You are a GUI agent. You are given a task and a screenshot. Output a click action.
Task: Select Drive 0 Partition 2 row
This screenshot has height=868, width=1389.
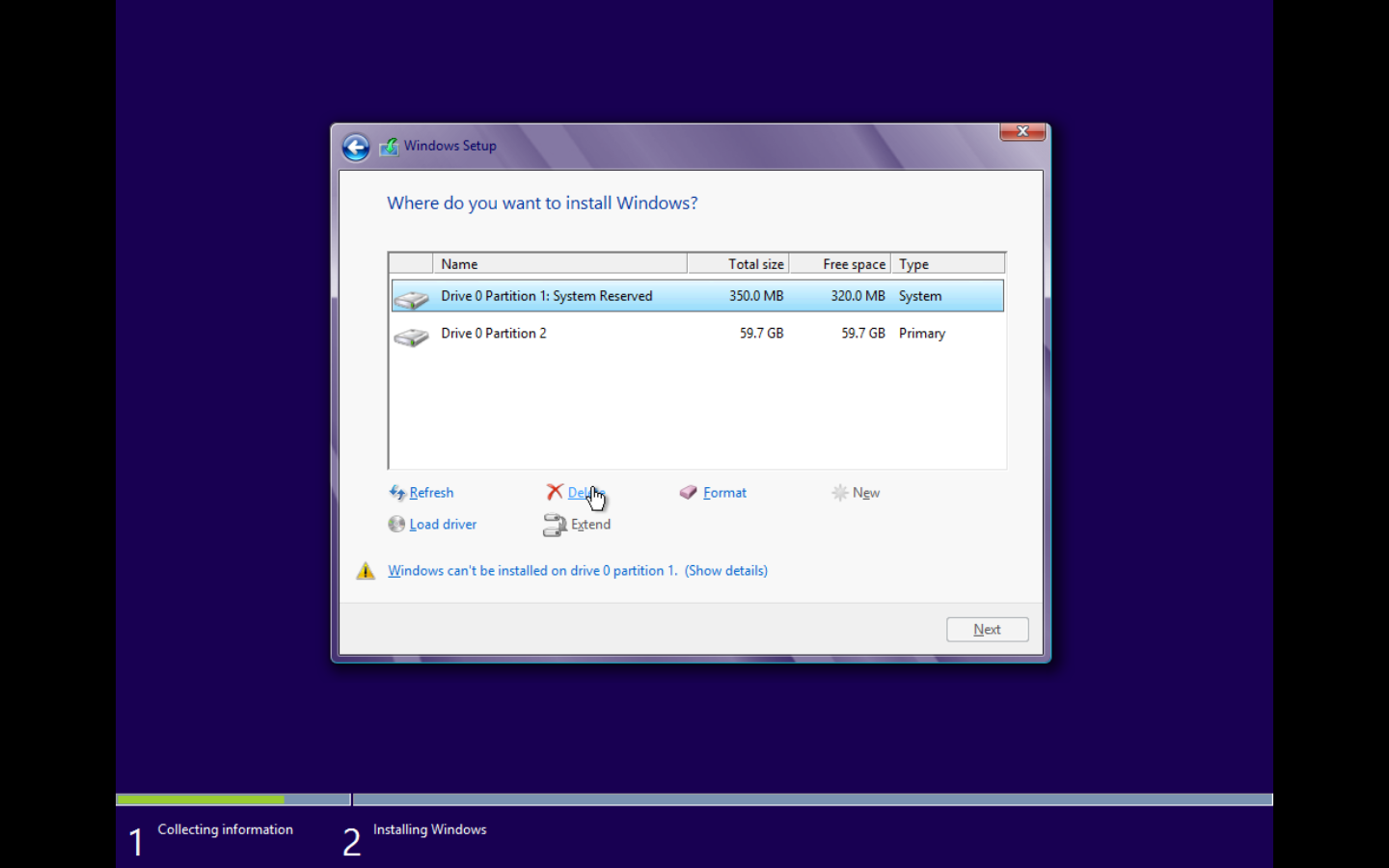coord(697,334)
